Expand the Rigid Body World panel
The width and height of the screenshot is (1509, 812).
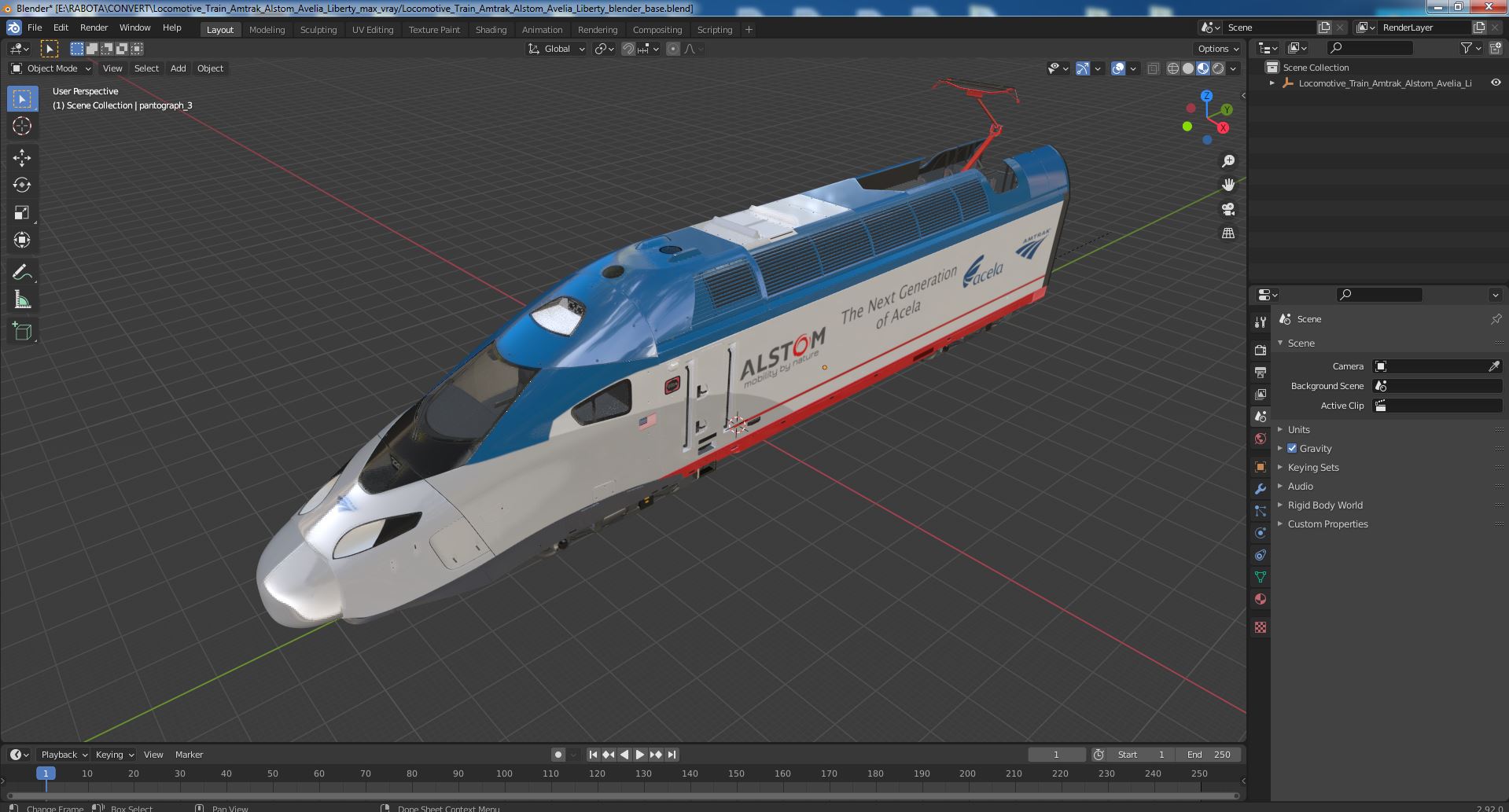point(1325,505)
